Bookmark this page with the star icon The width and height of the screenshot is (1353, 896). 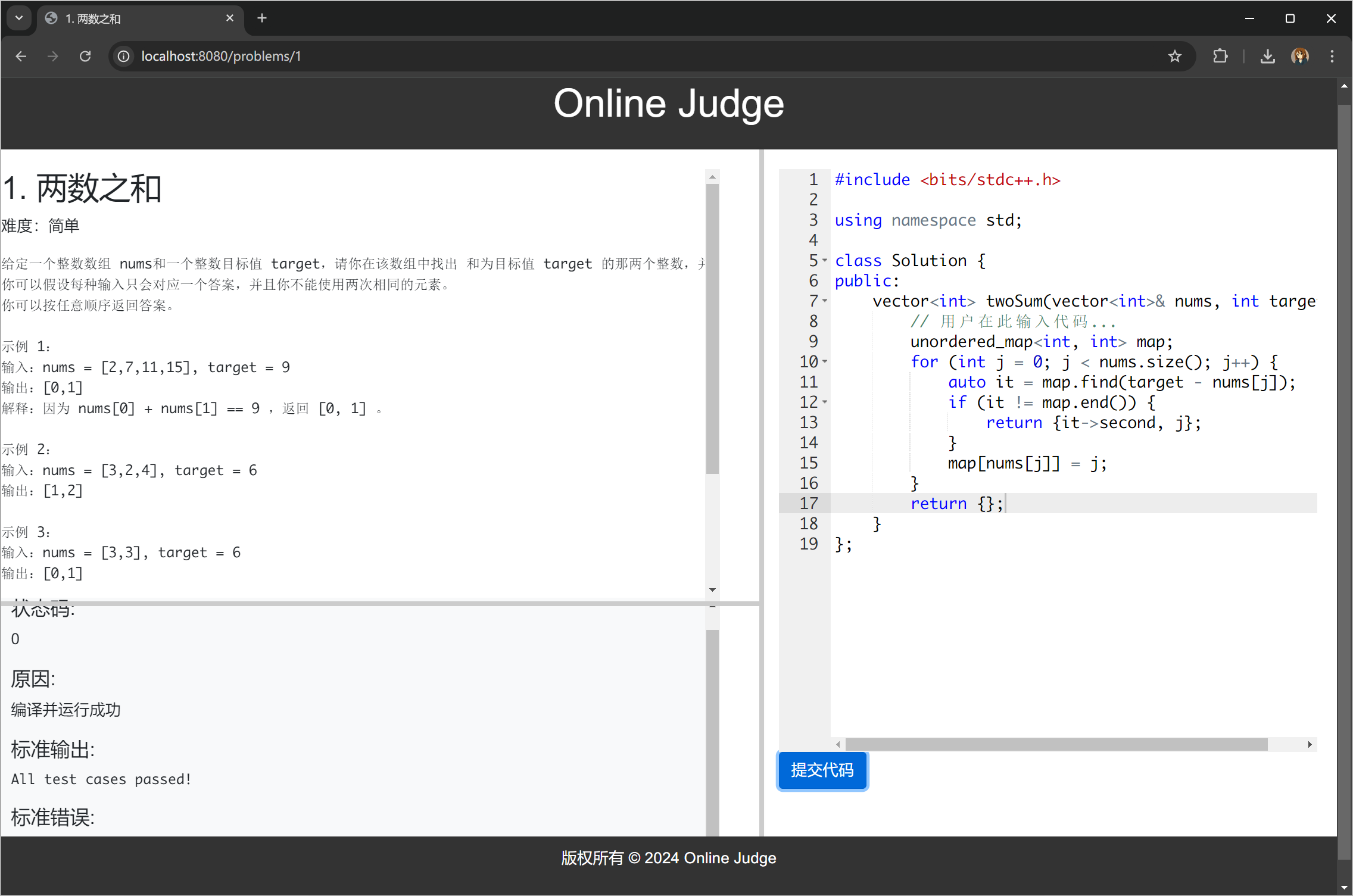[x=1174, y=56]
